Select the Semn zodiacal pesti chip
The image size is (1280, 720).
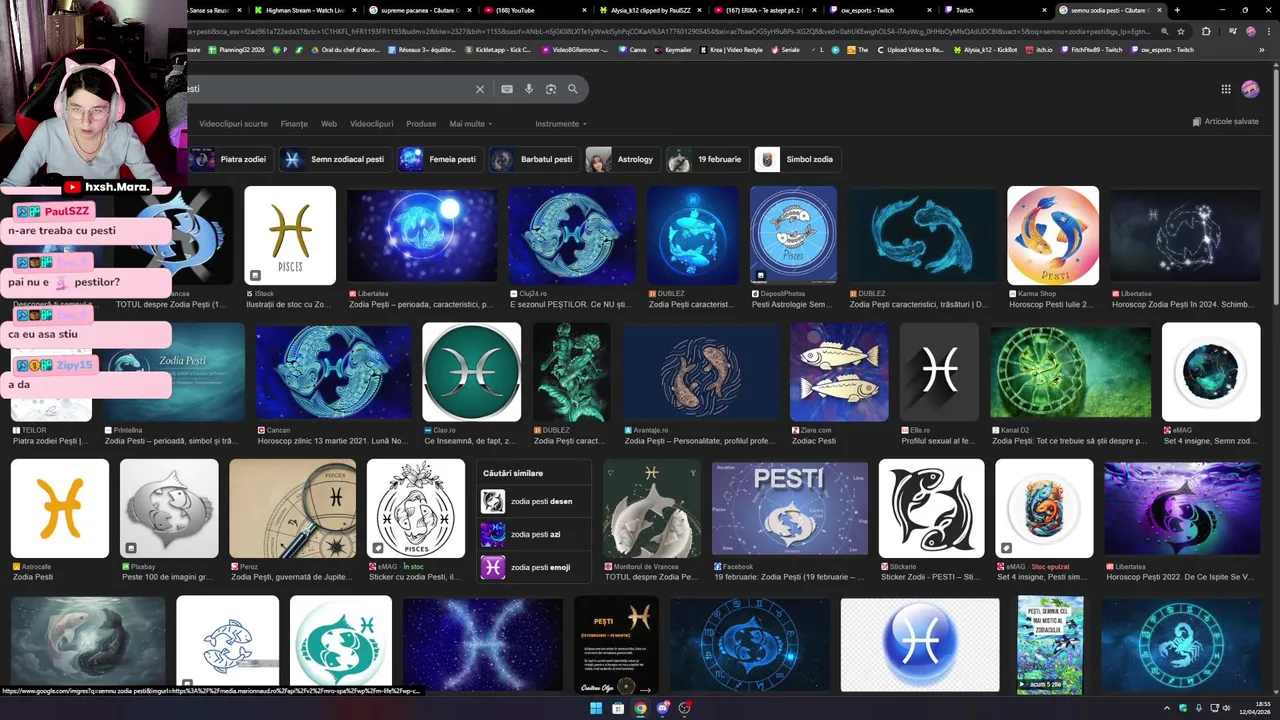coord(336,159)
